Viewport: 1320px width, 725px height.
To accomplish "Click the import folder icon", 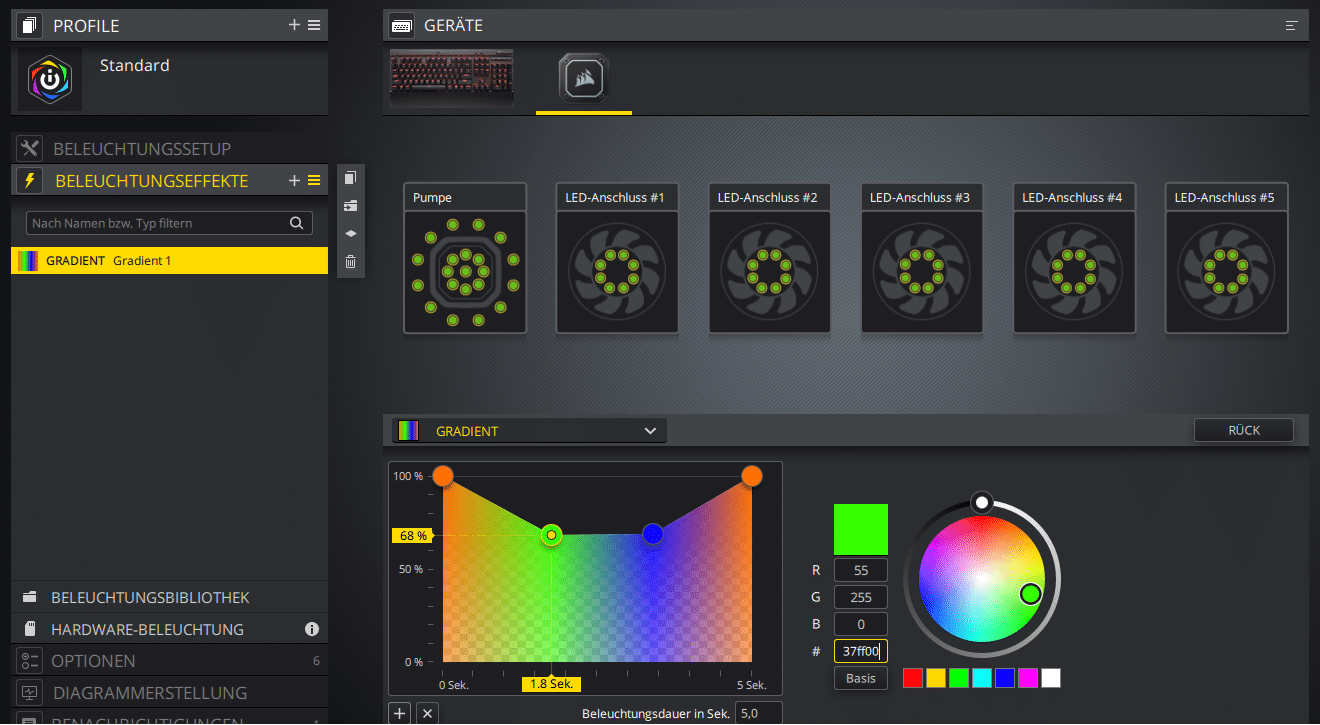I will (x=350, y=206).
